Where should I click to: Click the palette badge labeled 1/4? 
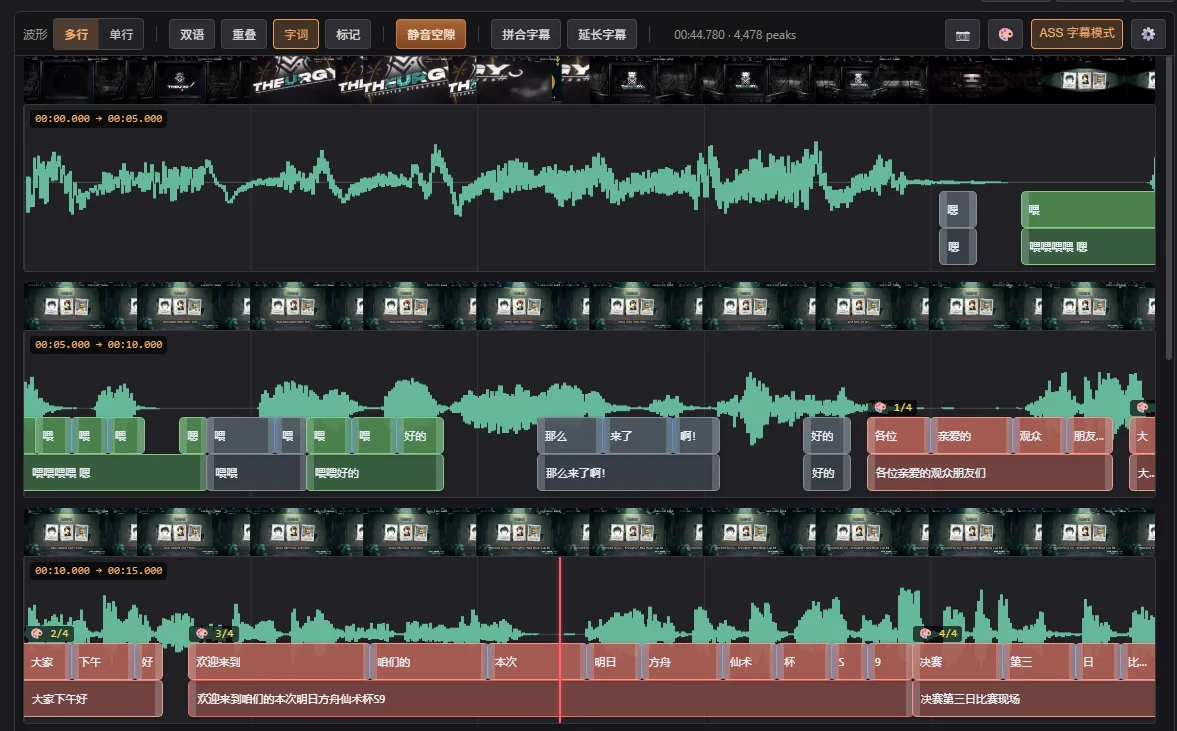tap(894, 408)
